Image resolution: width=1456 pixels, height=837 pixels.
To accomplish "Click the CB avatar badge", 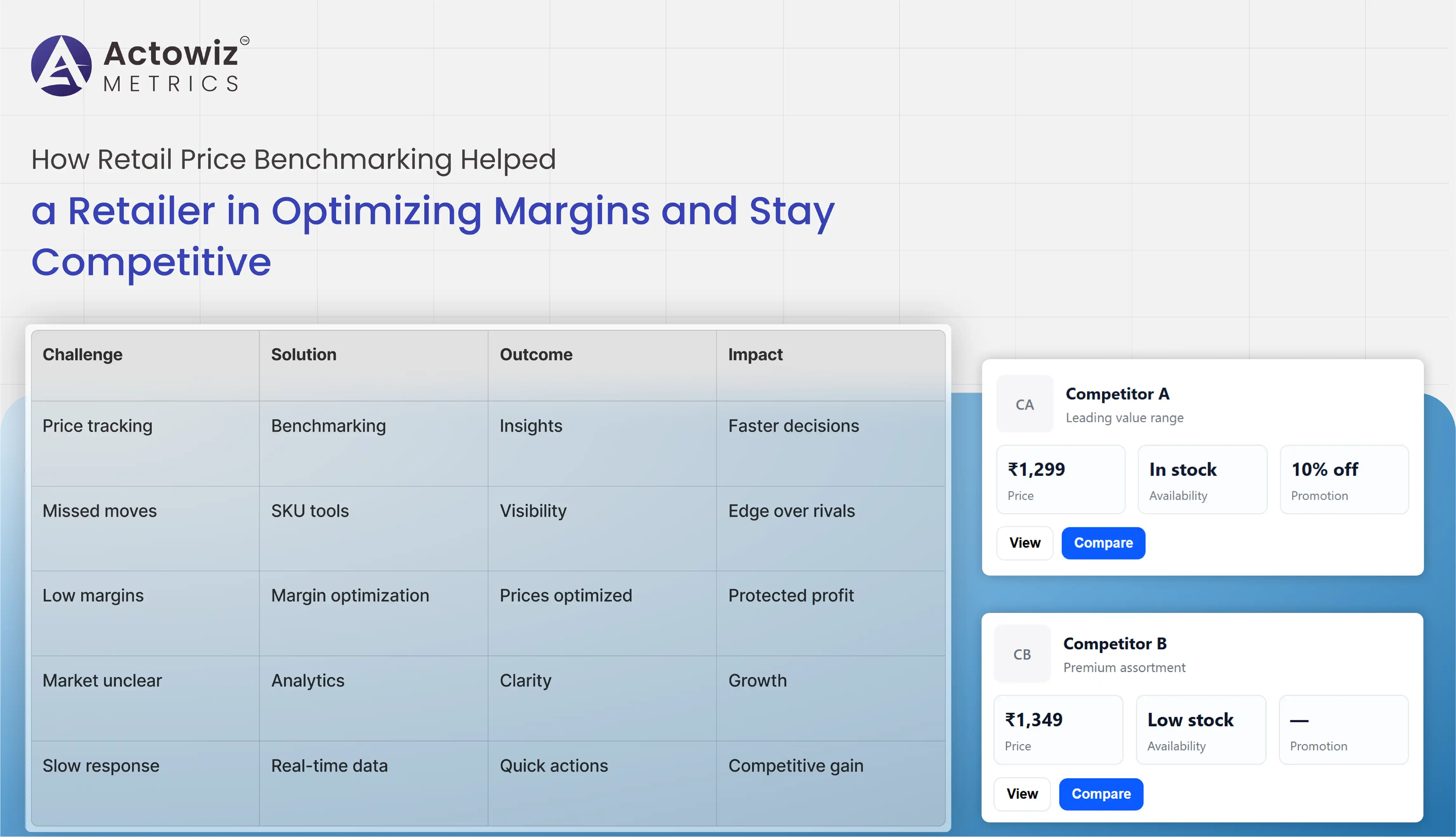I will click(x=1022, y=654).
